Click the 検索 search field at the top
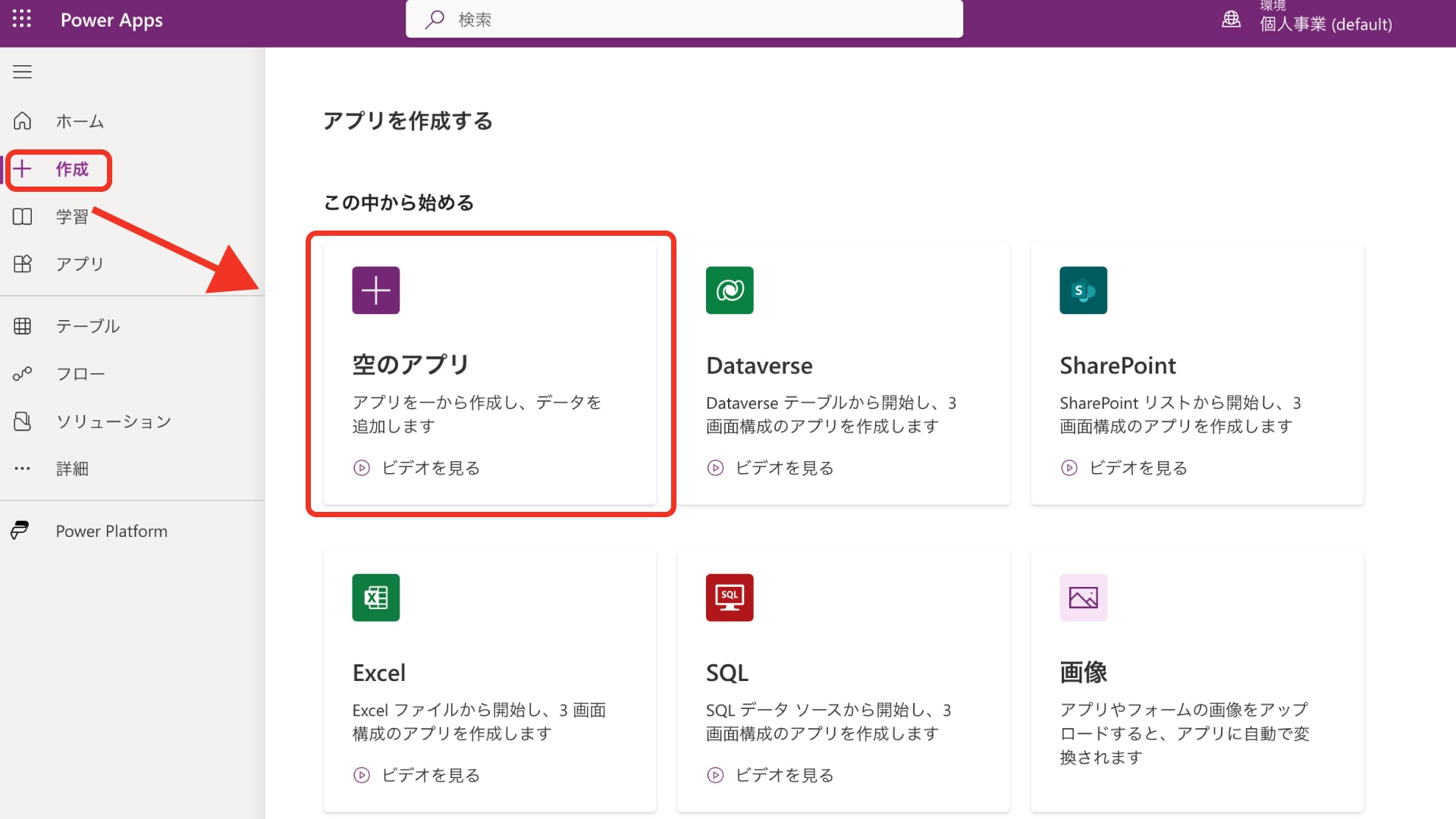Image resolution: width=1456 pixels, height=819 pixels. pos(682,19)
